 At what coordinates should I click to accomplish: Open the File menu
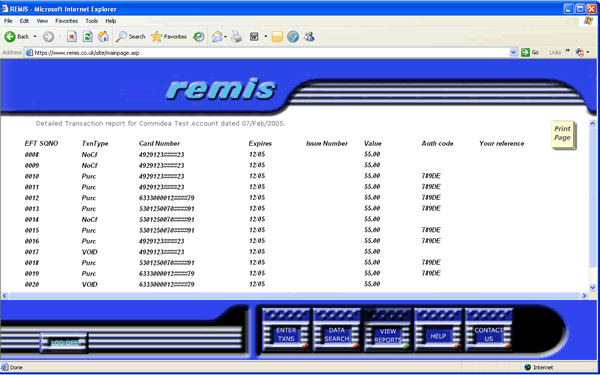(x=8, y=21)
